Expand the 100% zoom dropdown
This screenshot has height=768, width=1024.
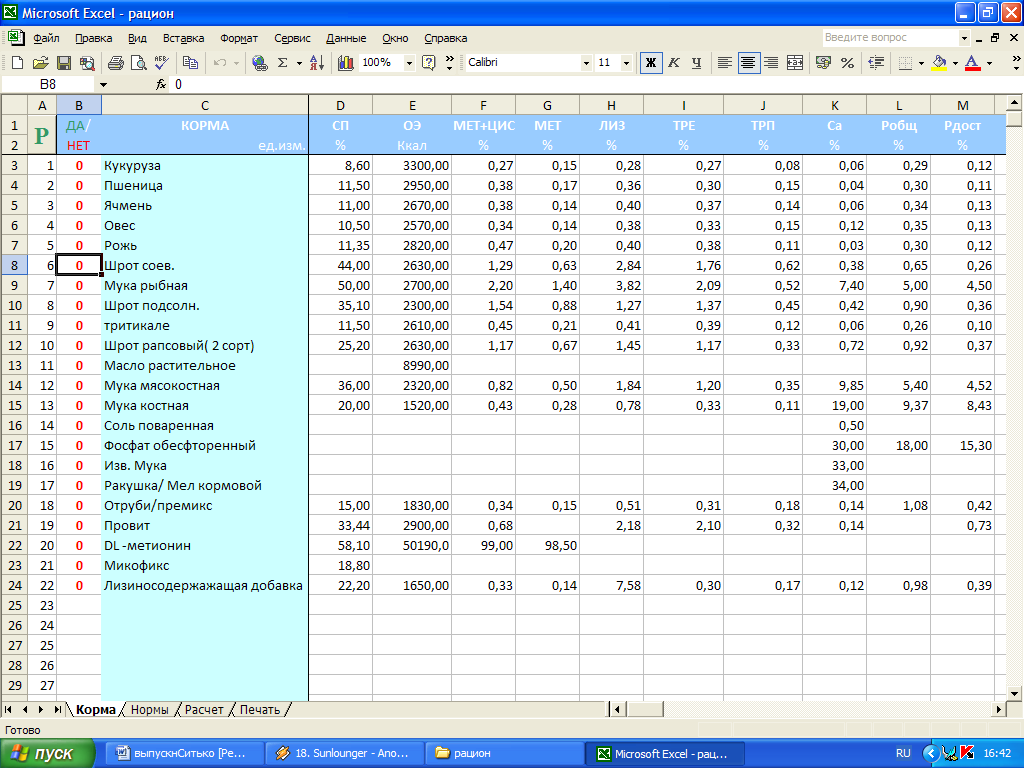pyautogui.click(x=409, y=63)
